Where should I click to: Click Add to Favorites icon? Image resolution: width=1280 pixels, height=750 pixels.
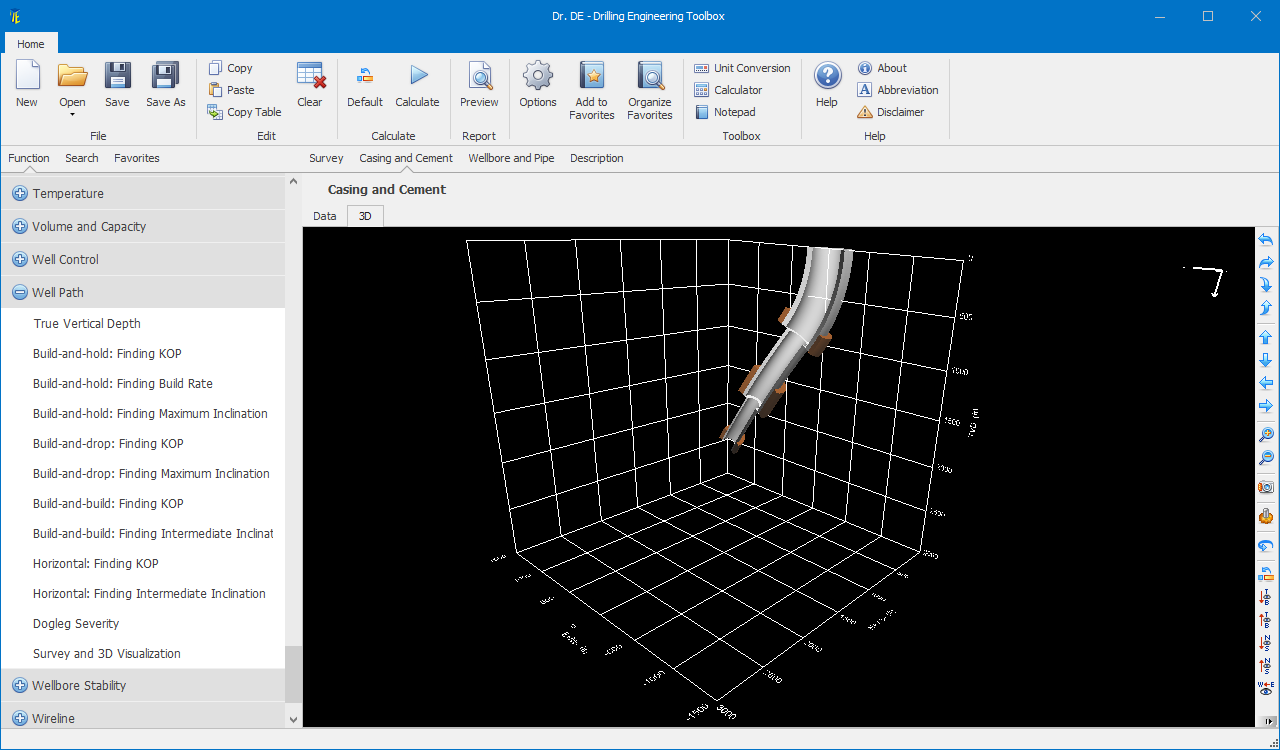click(592, 77)
